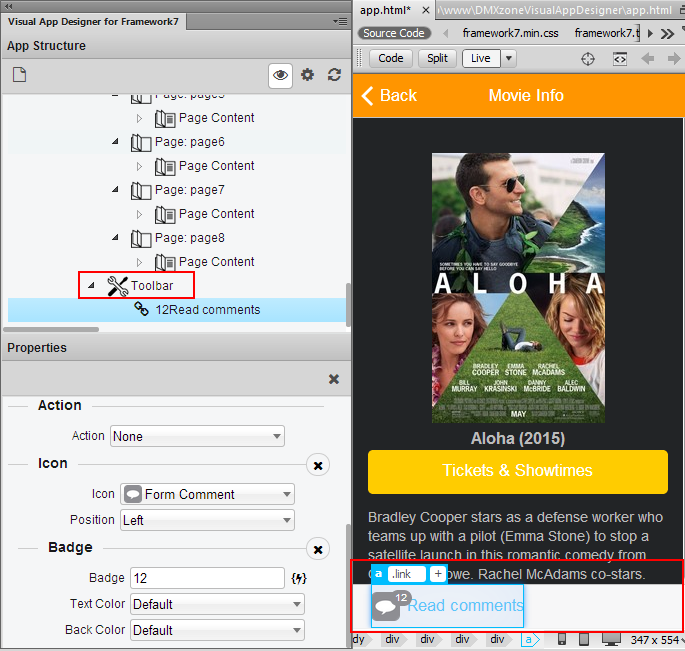The height and width of the screenshot is (651, 685).
Task: Go forward with the right arrow icon
Action: [674, 59]
